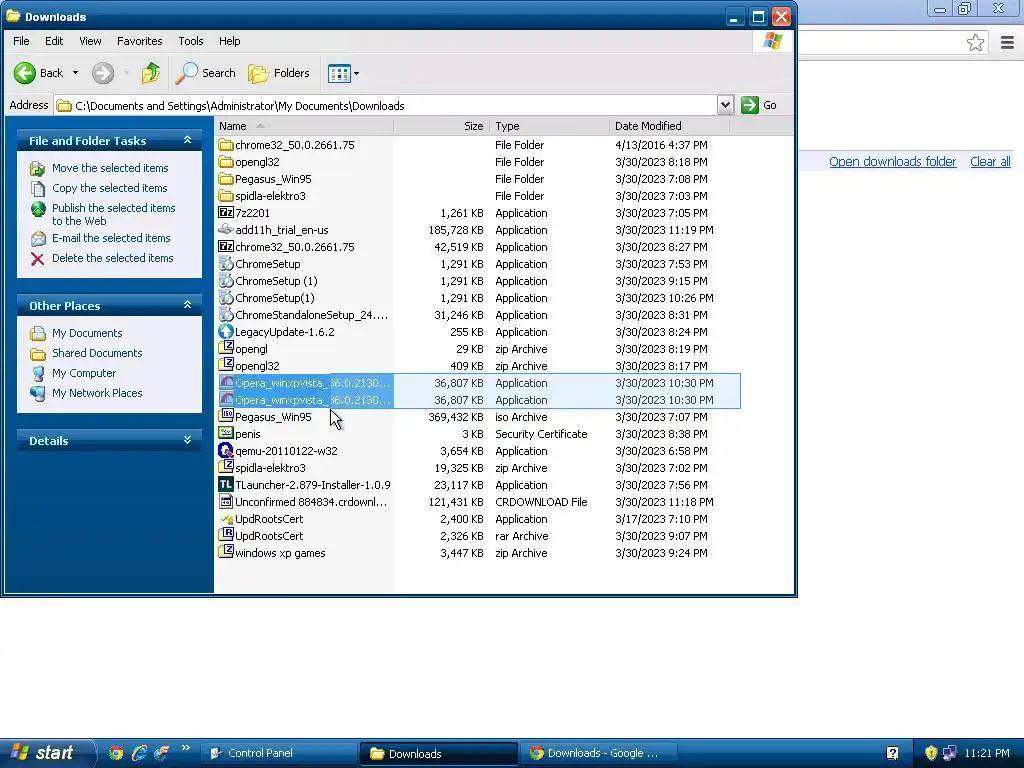
Task: Open the Search magnifier toolbar button
Action: pyautogui.click(x=205, y=73)
